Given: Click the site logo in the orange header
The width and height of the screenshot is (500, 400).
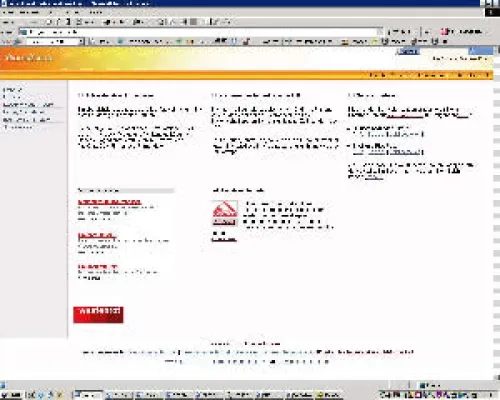Looking at the screenshot, I should pos(29,58).
